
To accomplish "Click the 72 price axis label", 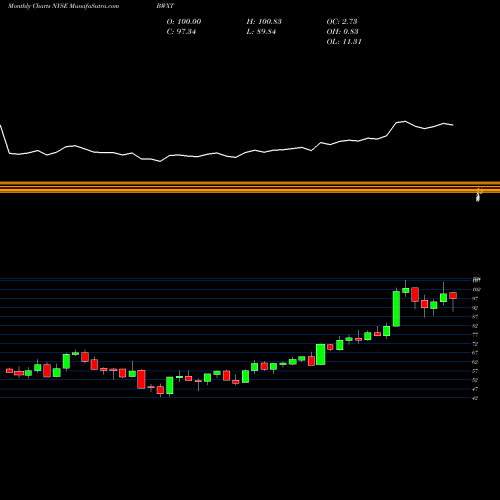I will pyautogui.click(x=475, y=344).
